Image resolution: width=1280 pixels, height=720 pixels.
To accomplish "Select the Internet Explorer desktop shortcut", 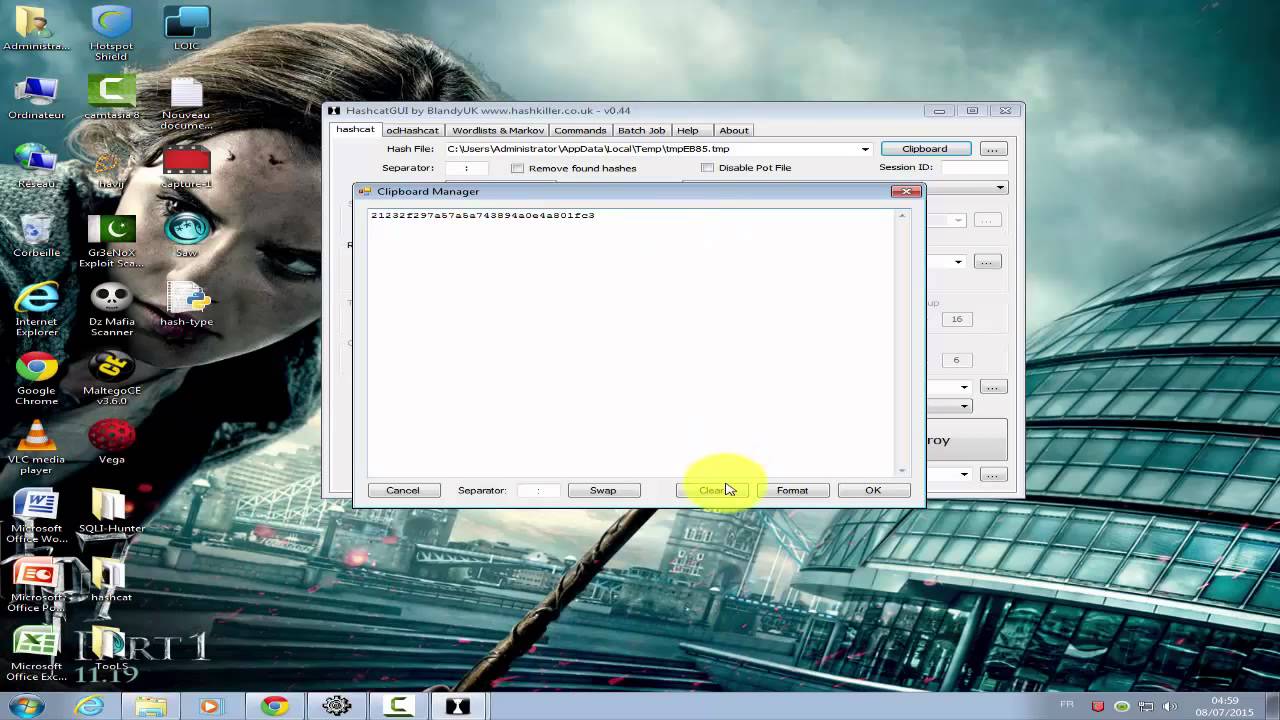I will pyautogui.click(x=36, y=309).
